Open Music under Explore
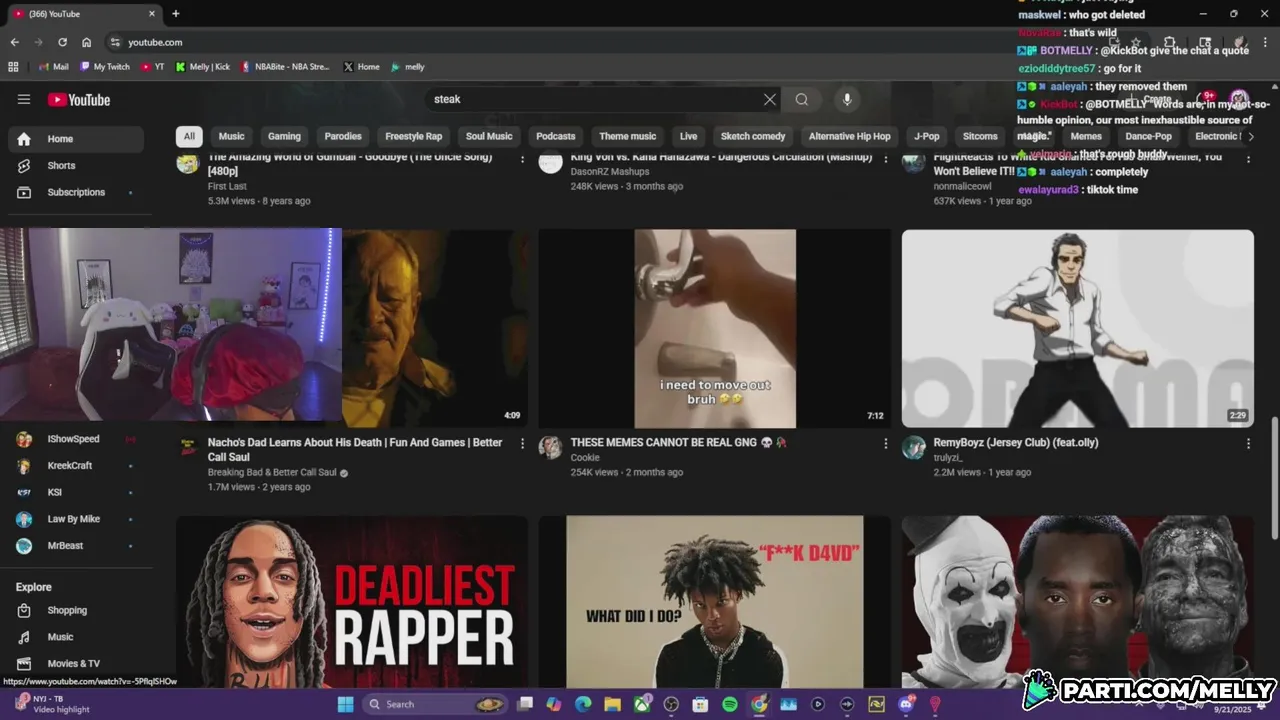The height and width of the screenshot is (720, 1280). click(x=76, y=637)
